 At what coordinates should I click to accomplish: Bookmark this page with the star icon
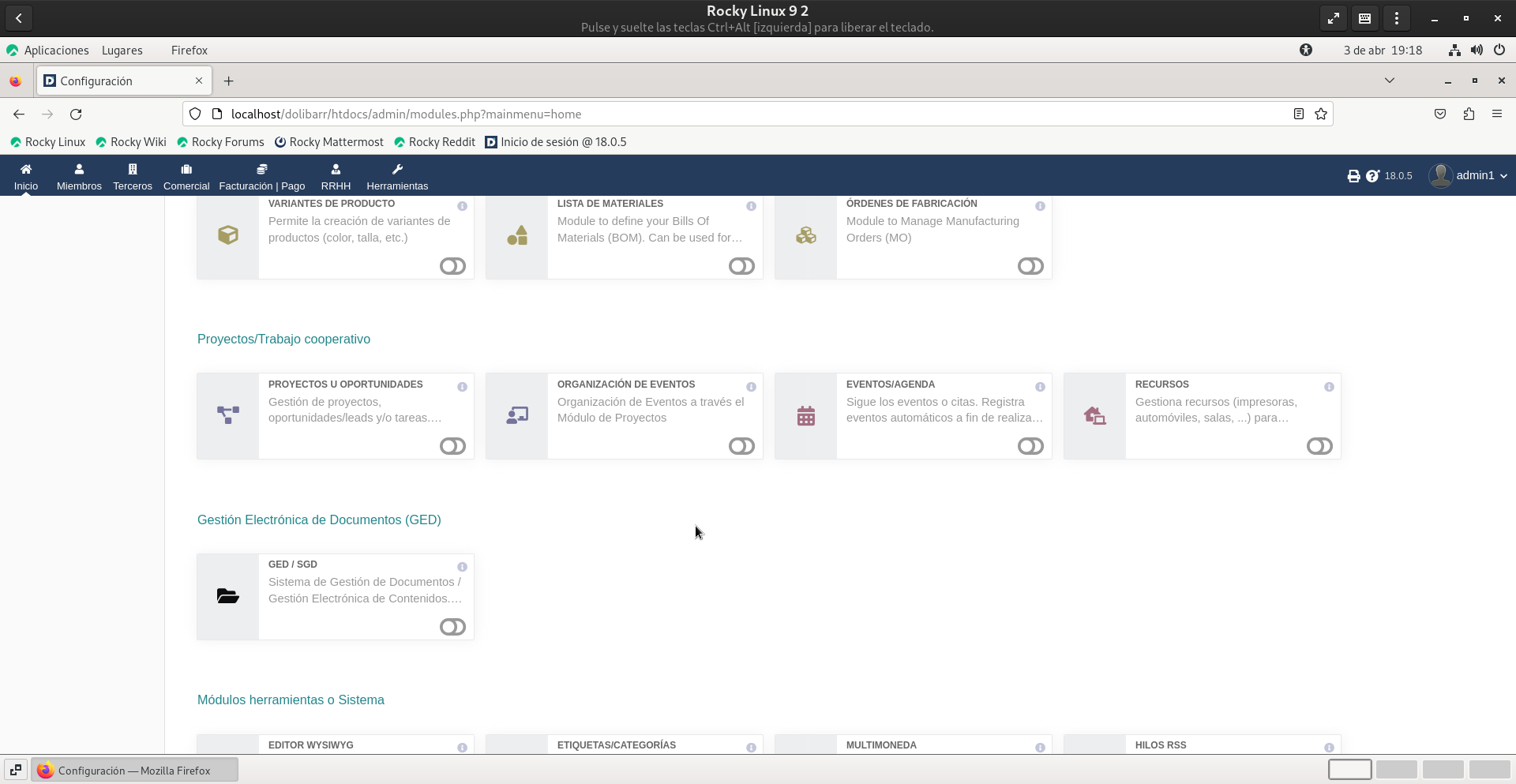[1321, 114]
